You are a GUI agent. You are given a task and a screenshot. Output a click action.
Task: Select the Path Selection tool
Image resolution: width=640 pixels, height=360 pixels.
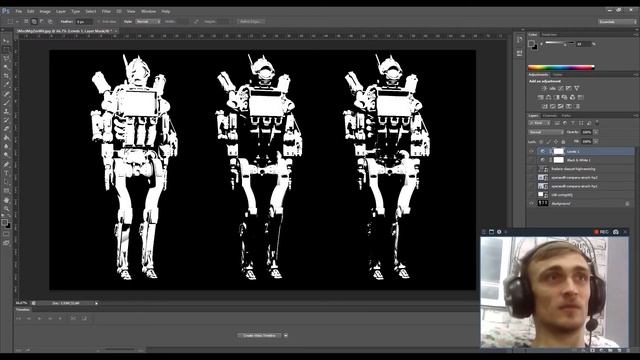(6, 182)
